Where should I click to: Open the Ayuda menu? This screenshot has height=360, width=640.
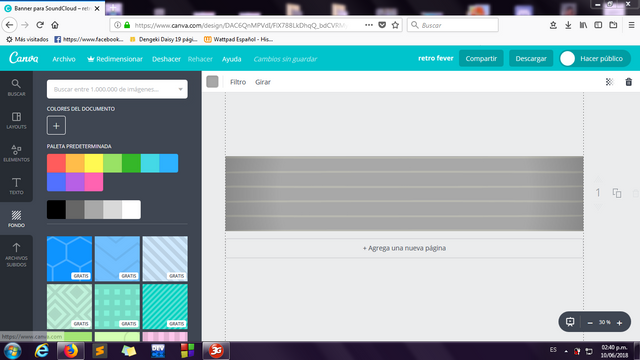coord(231,59)
